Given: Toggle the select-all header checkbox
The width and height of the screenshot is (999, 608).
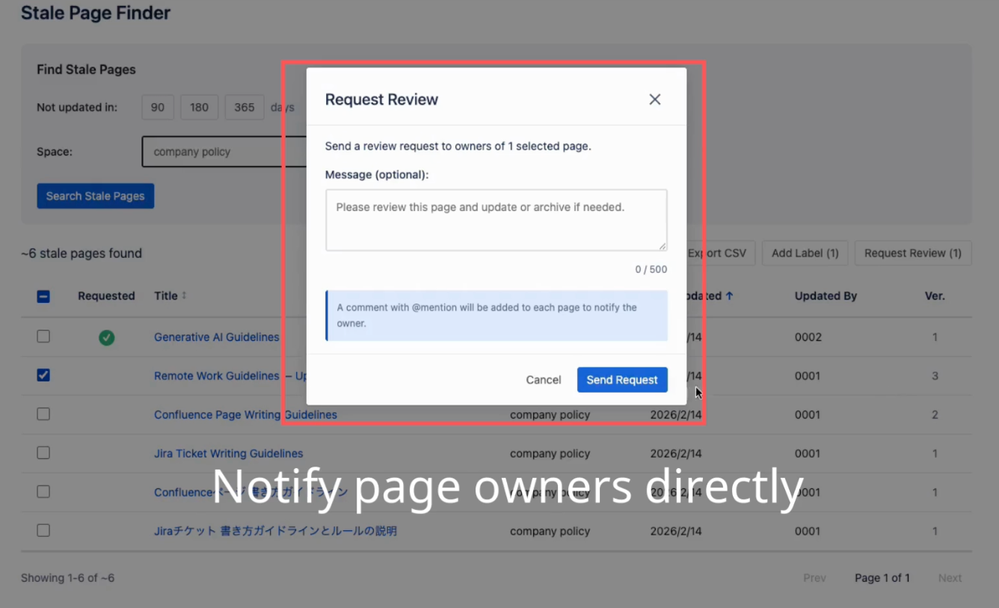Looking at the screenshot, I should tap(43, 296).
